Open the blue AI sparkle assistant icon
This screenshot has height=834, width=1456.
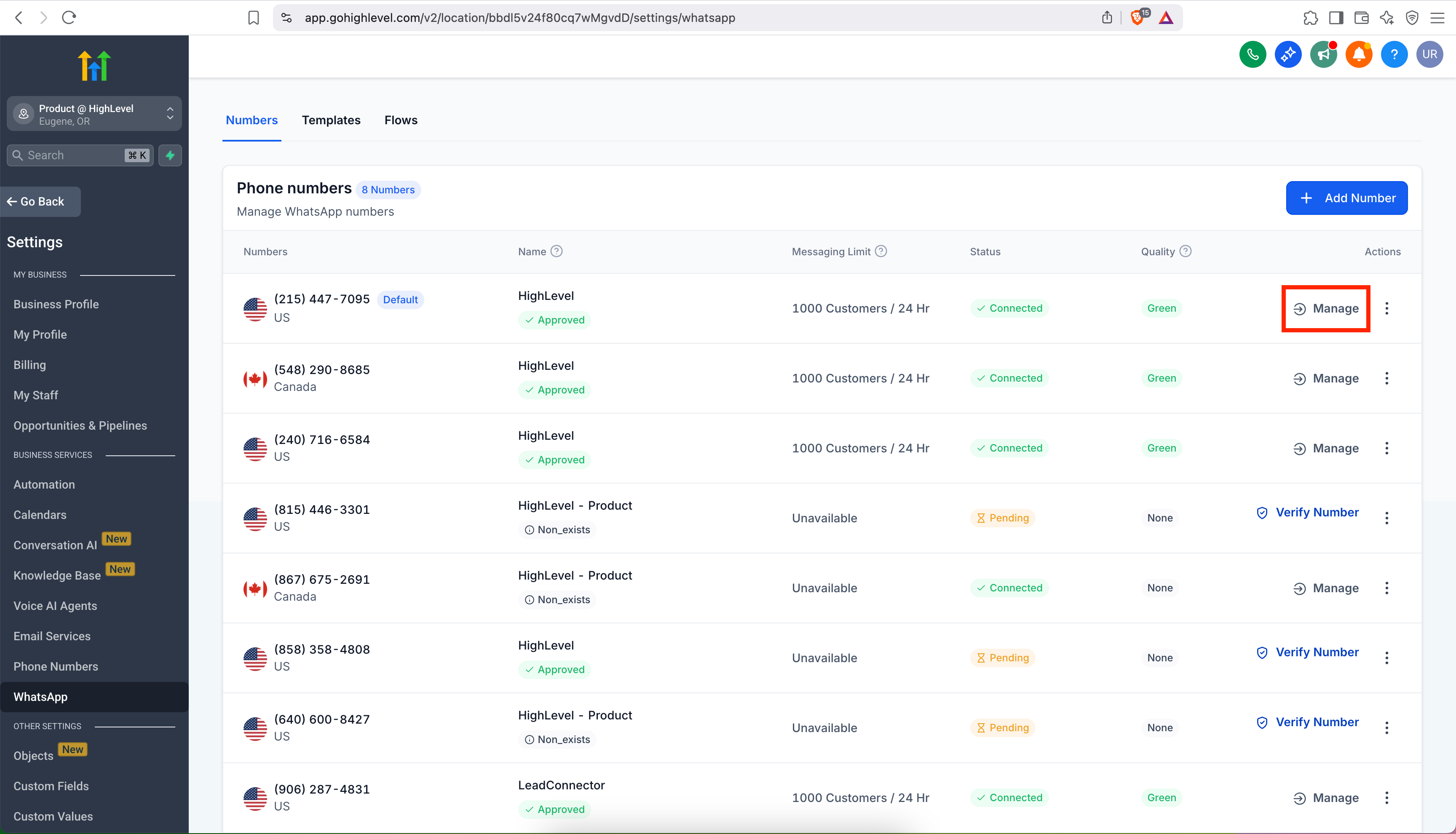pyautogui.click(x=1288, y=54)
